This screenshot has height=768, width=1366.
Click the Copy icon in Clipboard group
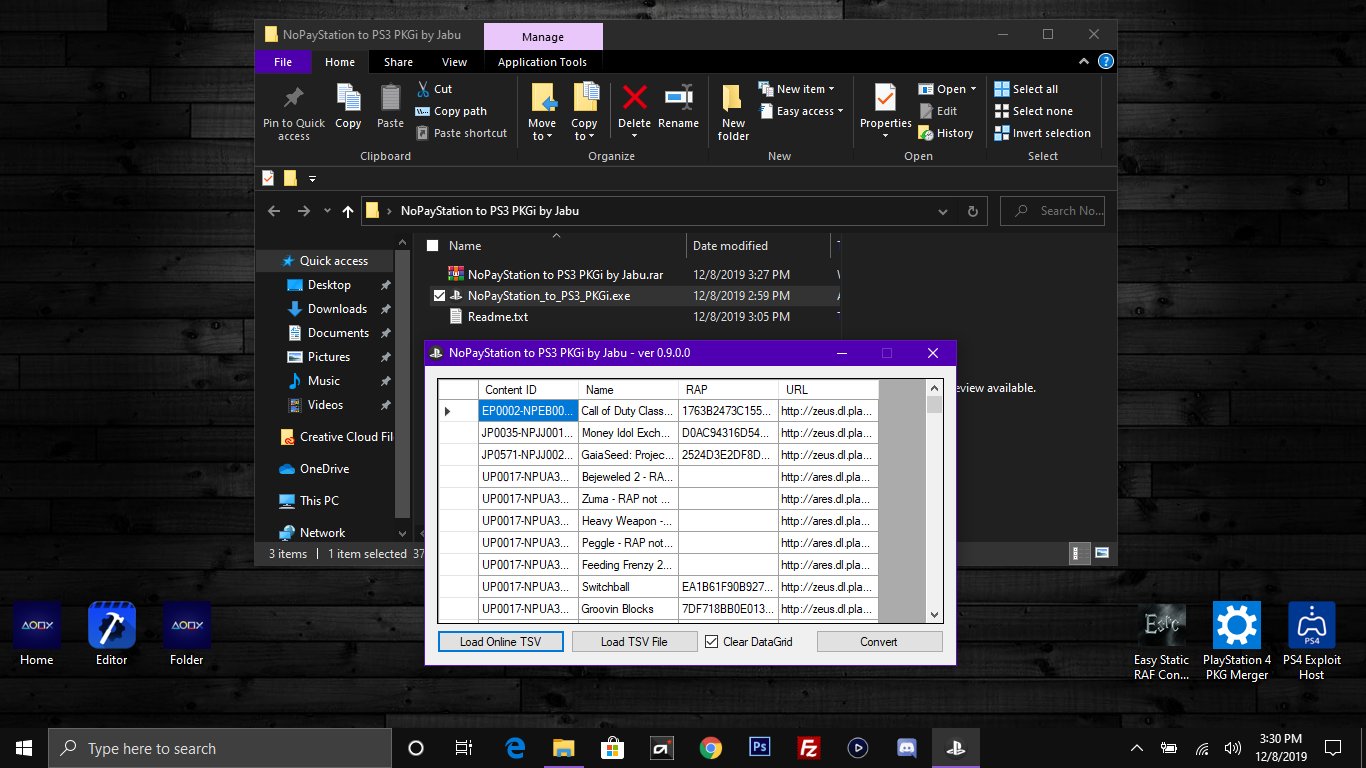348,98
